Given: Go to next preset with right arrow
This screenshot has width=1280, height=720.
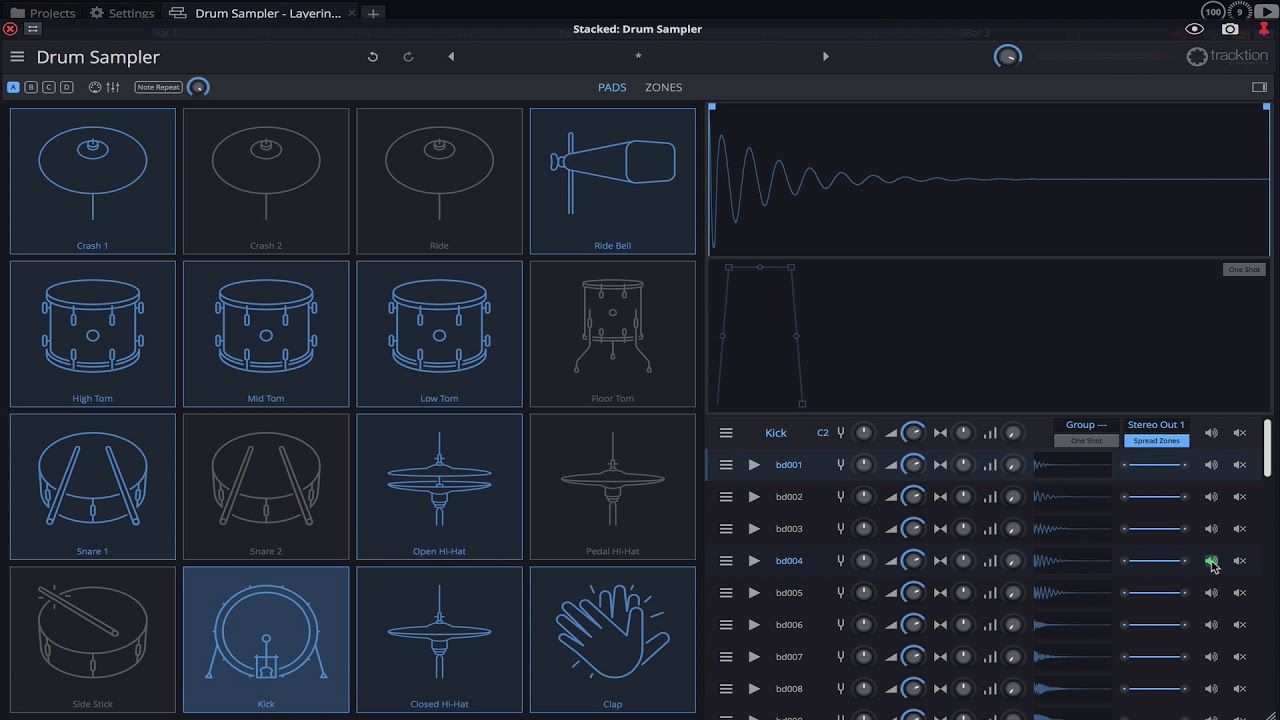Looking at the screenshot, I should pyautogui.click(x=826, y=57).
